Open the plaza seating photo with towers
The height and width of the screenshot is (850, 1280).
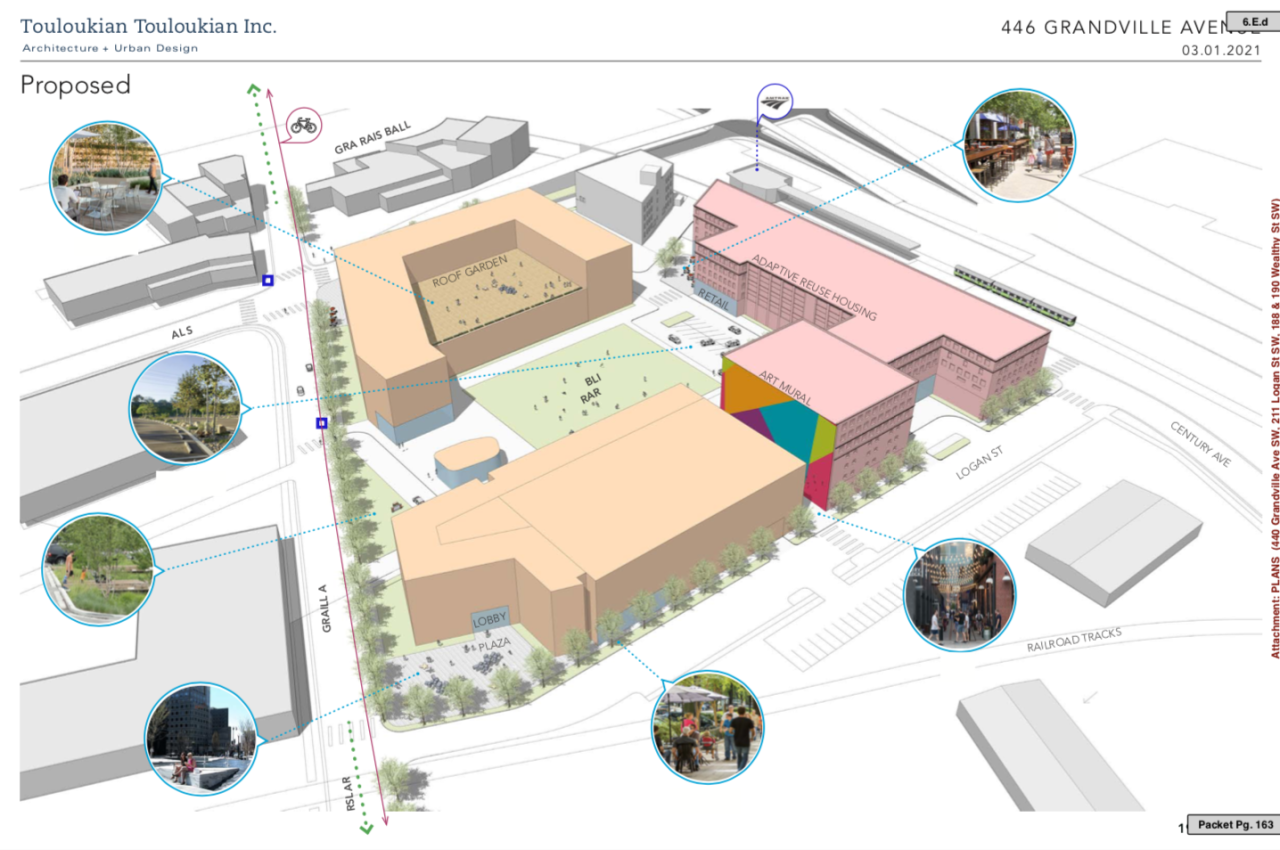(200, 738)
